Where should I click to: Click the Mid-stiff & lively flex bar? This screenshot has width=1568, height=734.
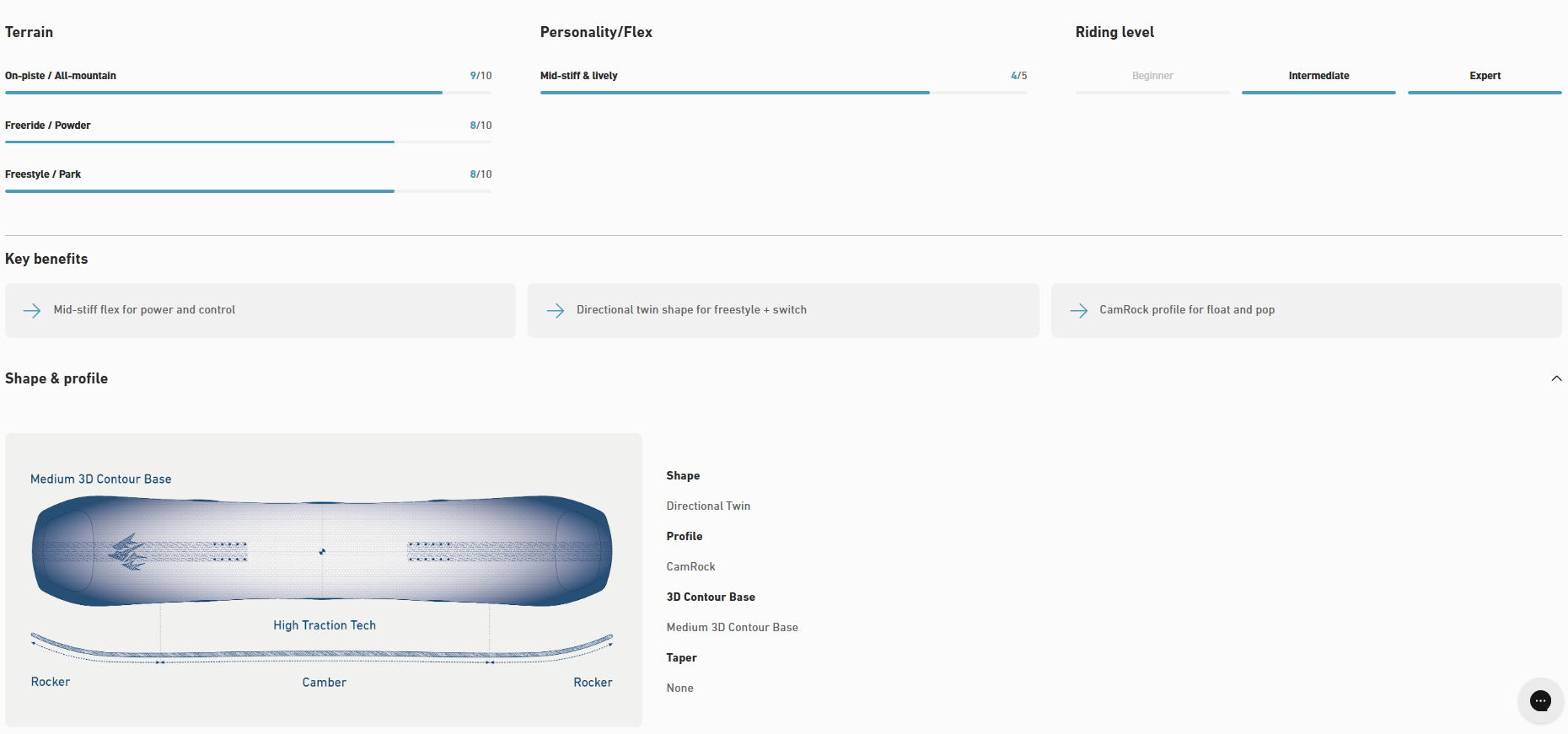tap(783, 93)
